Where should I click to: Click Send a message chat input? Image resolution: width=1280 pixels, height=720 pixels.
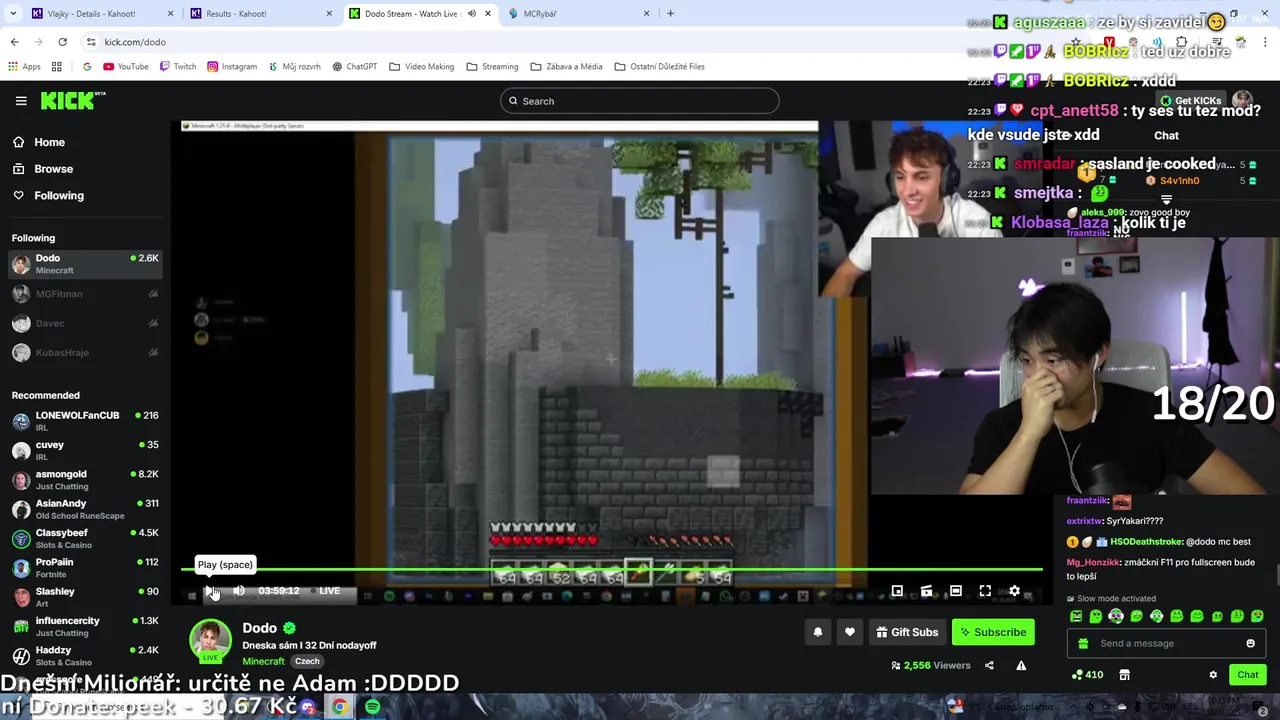tap(1167, 643)
